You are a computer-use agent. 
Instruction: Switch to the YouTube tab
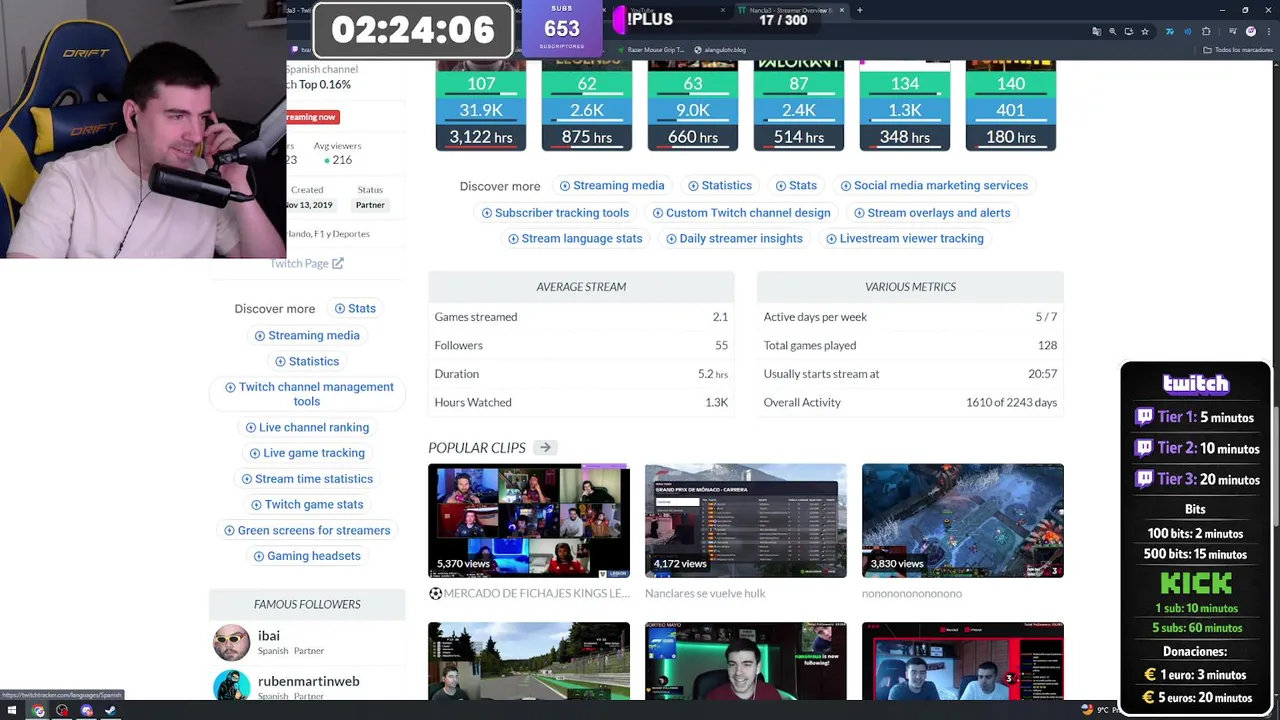point(670,10)
